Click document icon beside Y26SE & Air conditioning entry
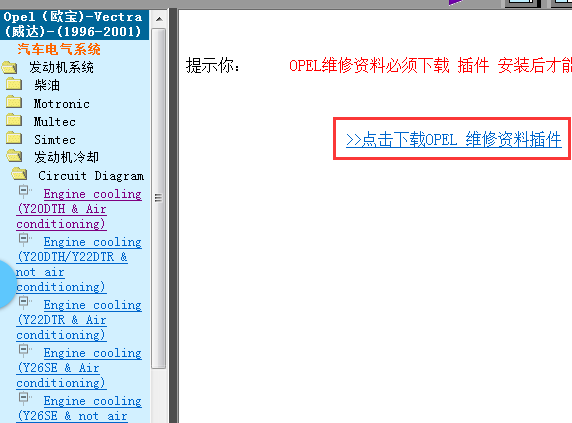Image resolution: width=572 pixels, height=423 pixels. [24, 350]
